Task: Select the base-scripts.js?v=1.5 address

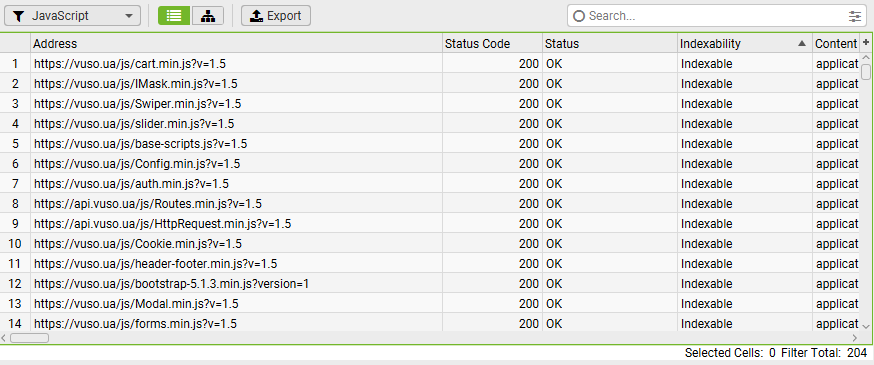Action: (x=140, y=144)
